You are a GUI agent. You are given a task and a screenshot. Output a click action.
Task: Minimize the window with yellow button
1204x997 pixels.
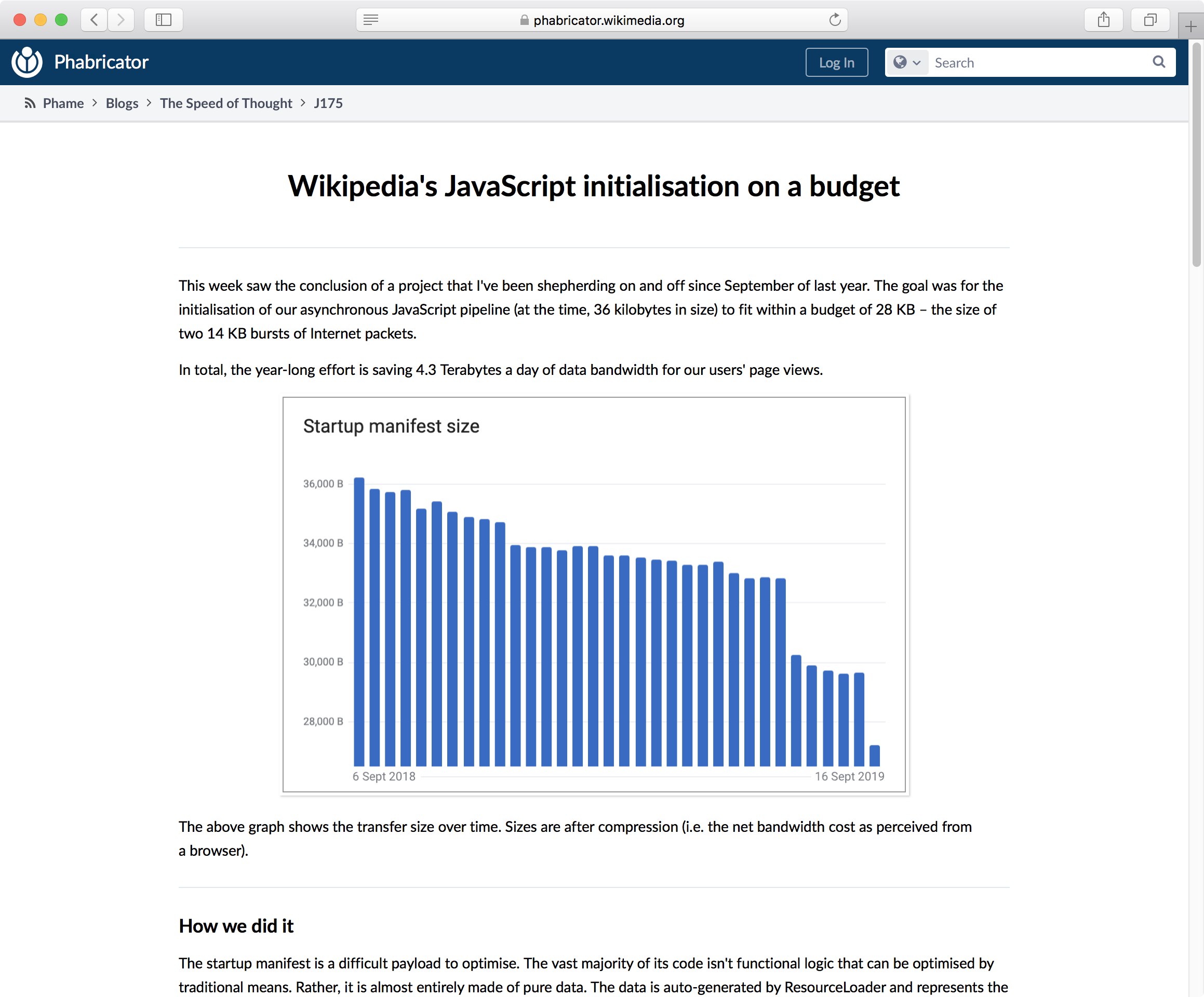coord(40,20)
